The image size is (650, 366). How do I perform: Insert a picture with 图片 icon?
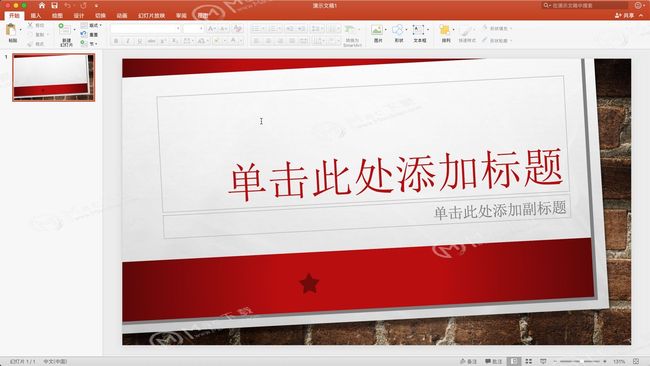click(377, 30)
